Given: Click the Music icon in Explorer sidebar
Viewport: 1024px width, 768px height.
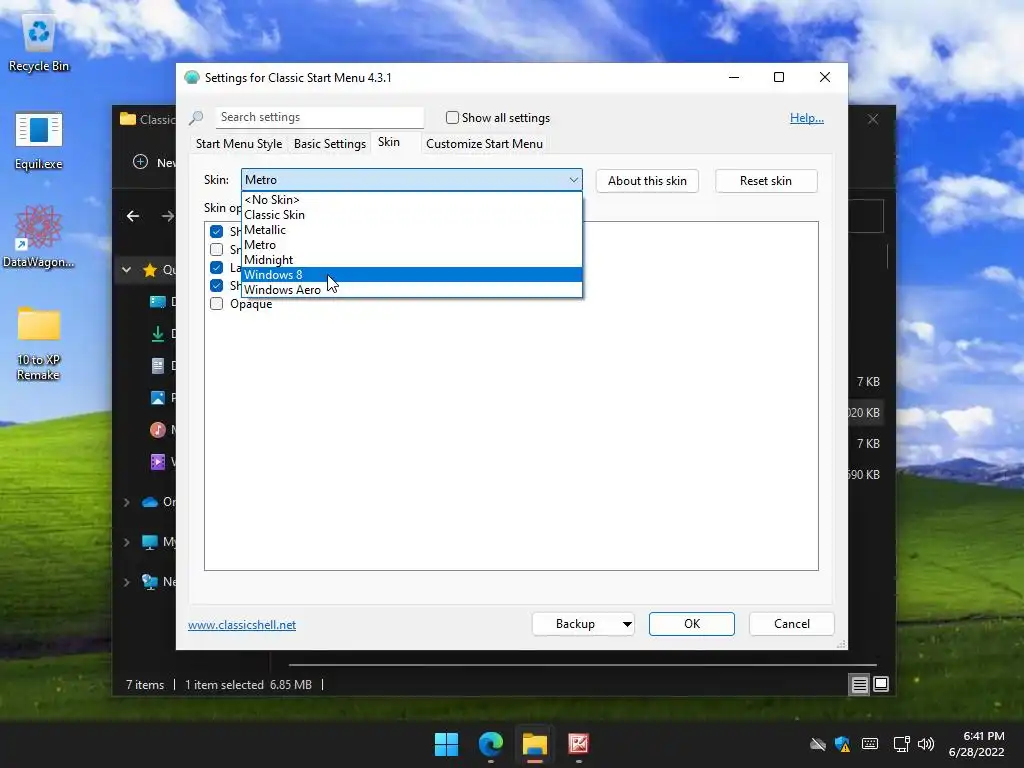Looking at the screenshot, I should pyautogui.click(x=157, y=430).
